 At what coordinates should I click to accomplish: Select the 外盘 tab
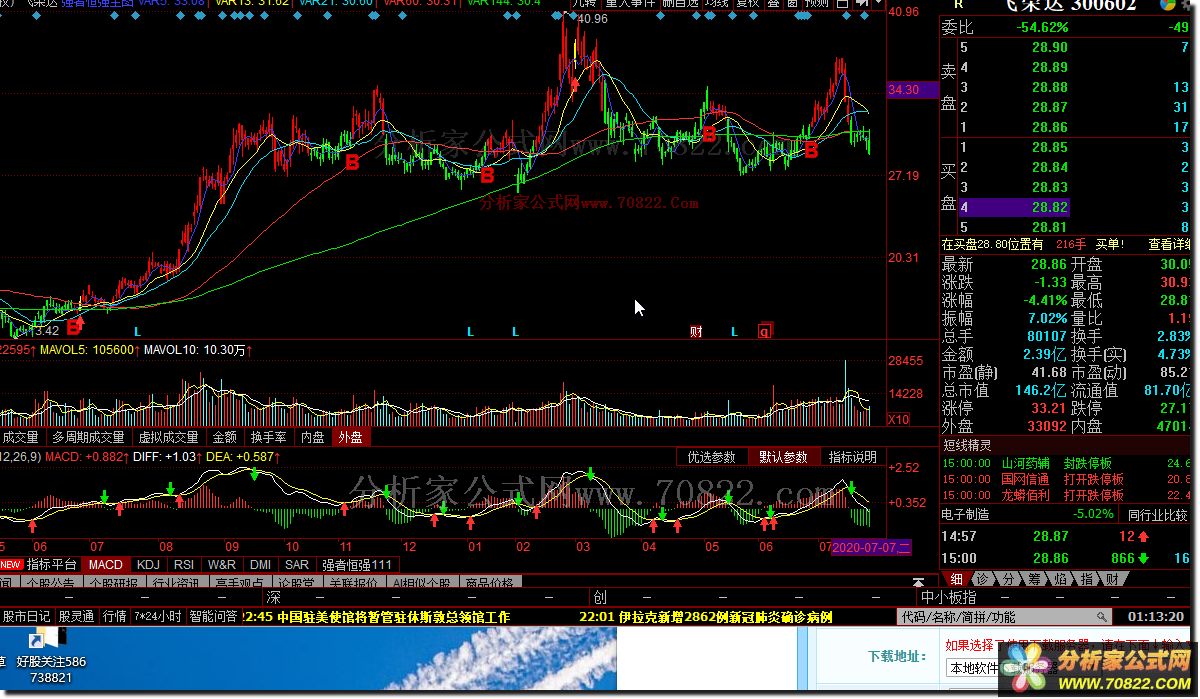(x=350, y=437)
